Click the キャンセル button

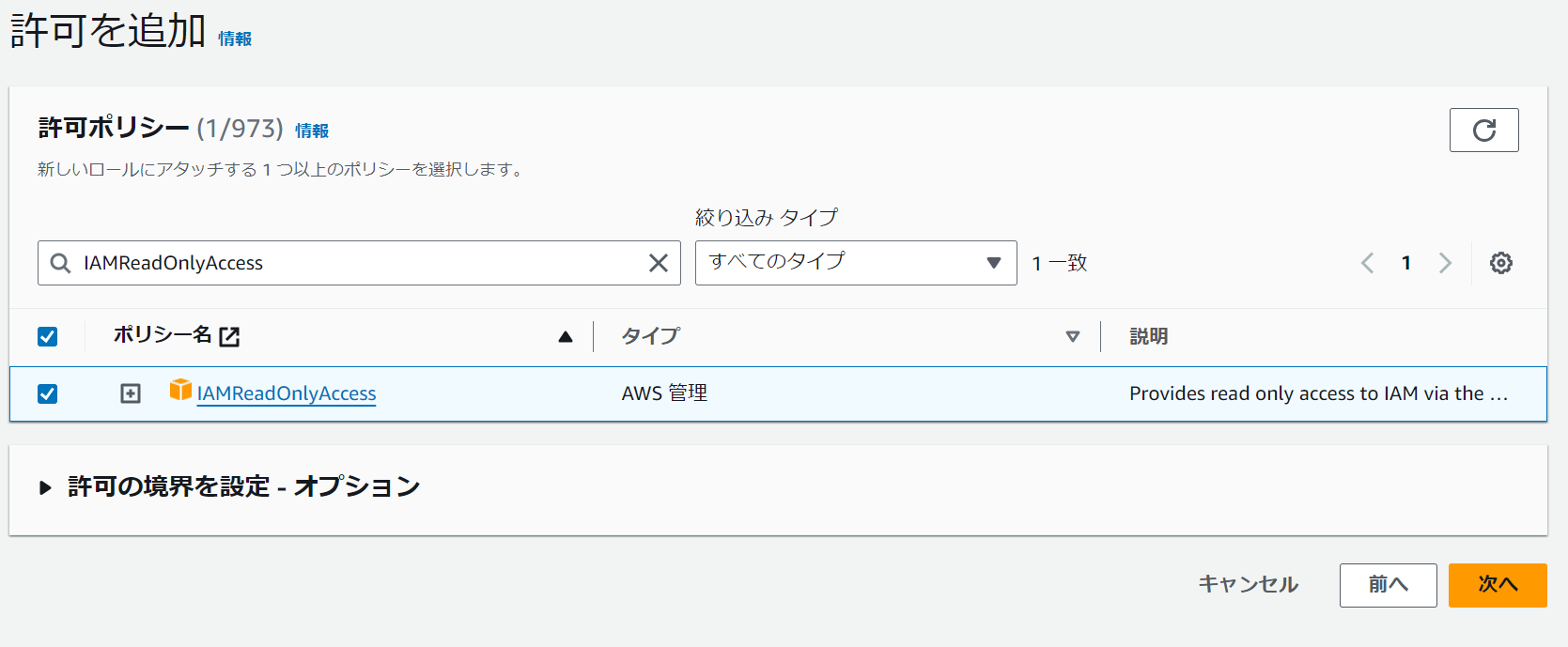tap(1249, 584)
